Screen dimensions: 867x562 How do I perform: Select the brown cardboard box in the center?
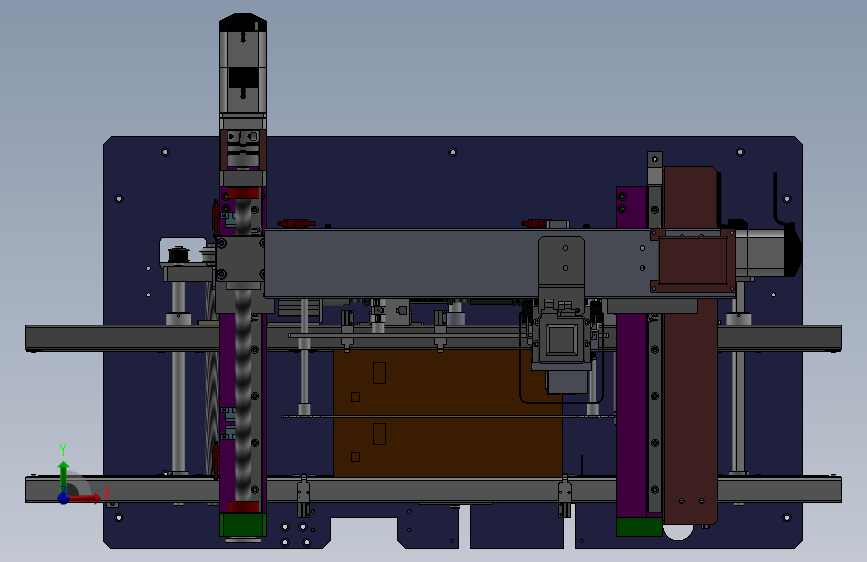(448, 412)
